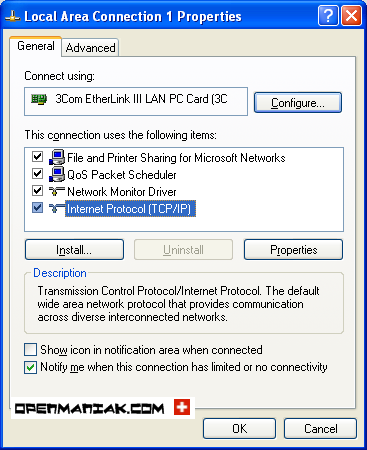This screenshot has height=450, width=367.
Task: Click the Internet Protocol (TCP/IP) icon
Action: pos(57,209)
